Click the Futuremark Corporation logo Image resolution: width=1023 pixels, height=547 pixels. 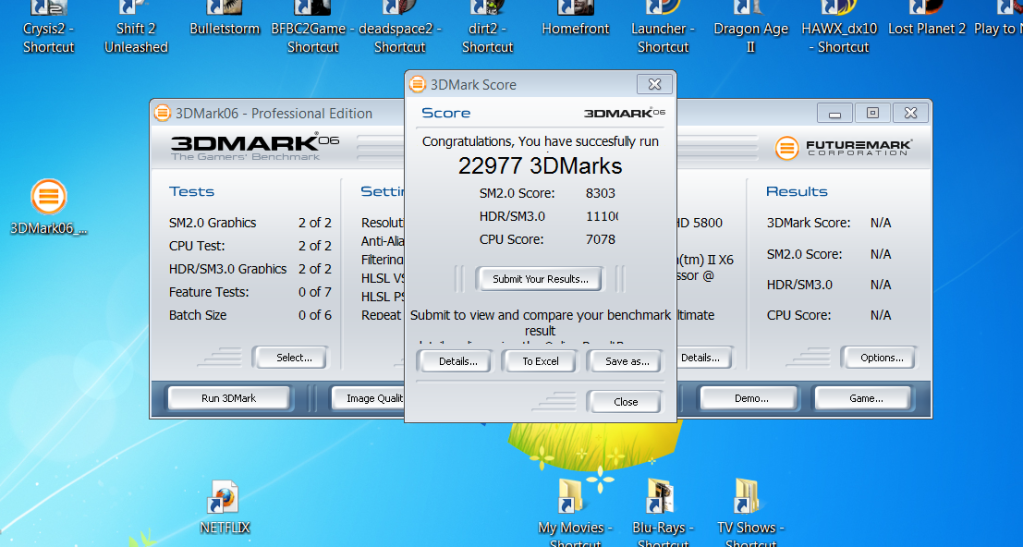[x=843, y=148]
